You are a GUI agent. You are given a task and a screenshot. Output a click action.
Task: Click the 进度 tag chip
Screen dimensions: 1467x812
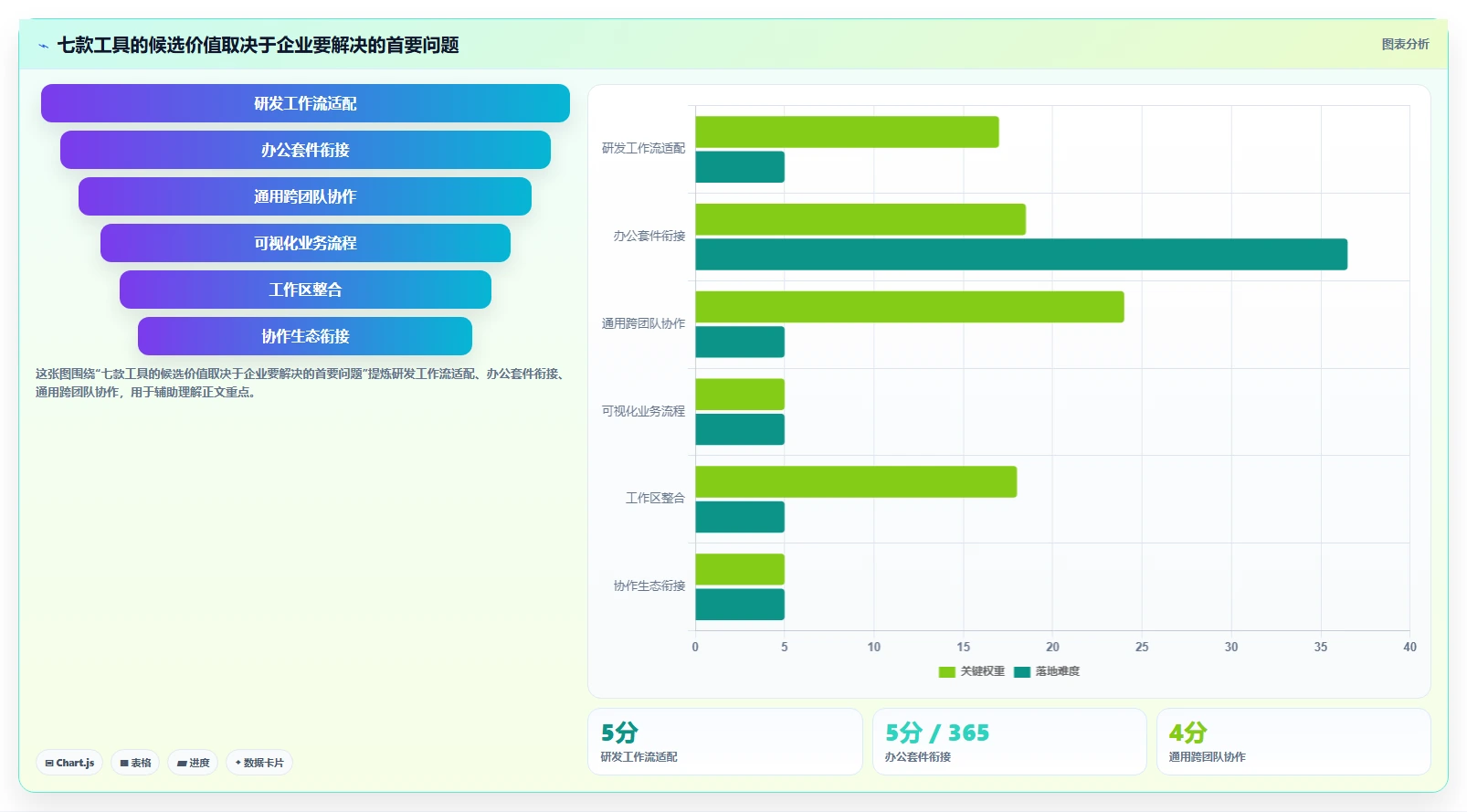coord(193,763)
